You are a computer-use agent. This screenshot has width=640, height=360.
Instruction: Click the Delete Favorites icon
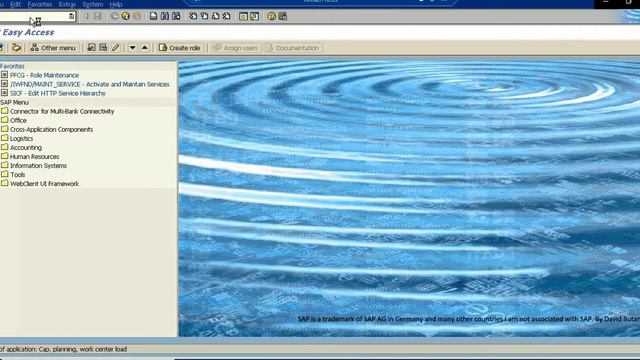pyautogui.click(x=103, y=48)
